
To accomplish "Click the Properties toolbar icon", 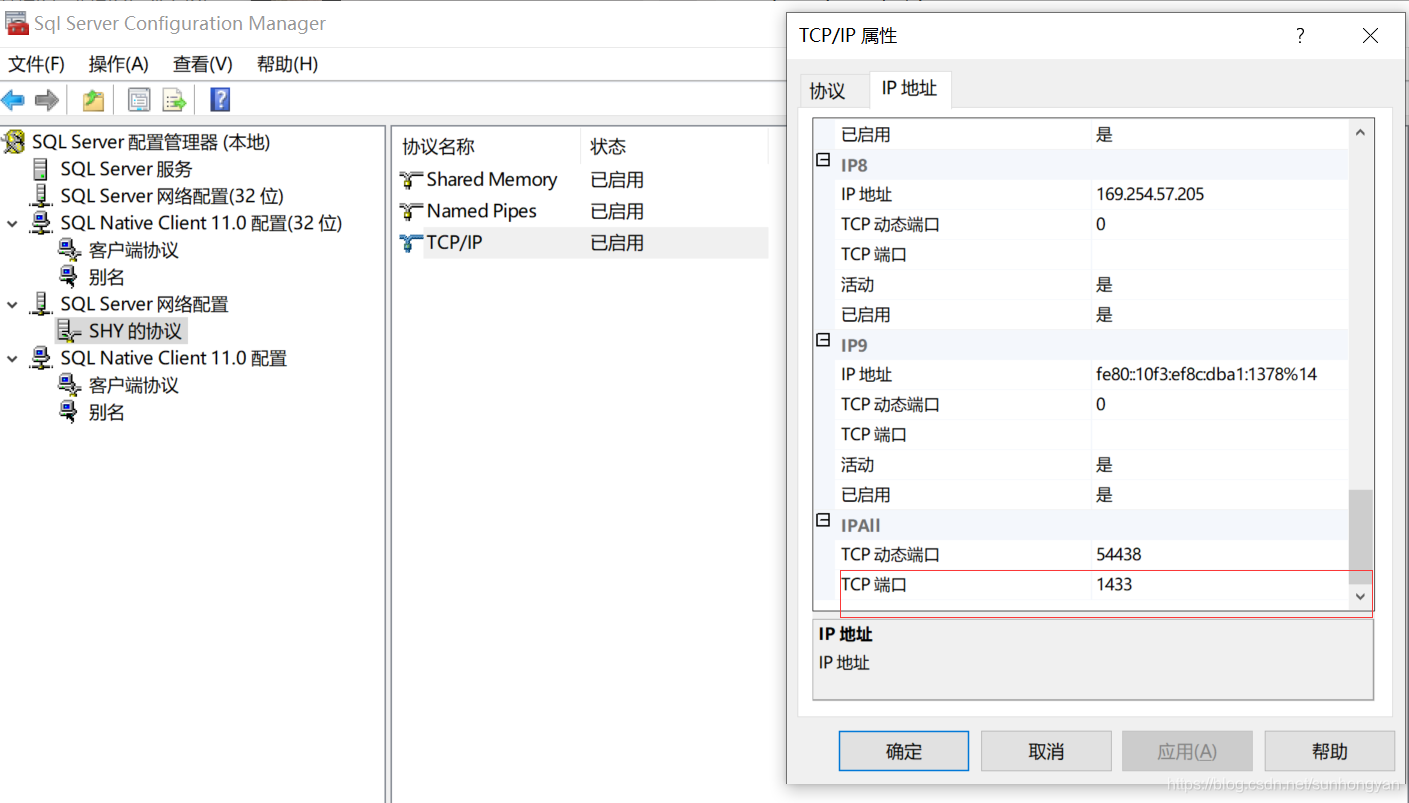I will pos(140,100).
